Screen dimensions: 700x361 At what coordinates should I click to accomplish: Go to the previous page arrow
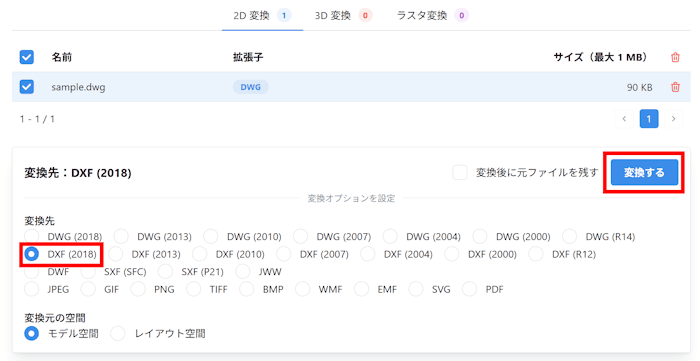click(x=624, y=119)
